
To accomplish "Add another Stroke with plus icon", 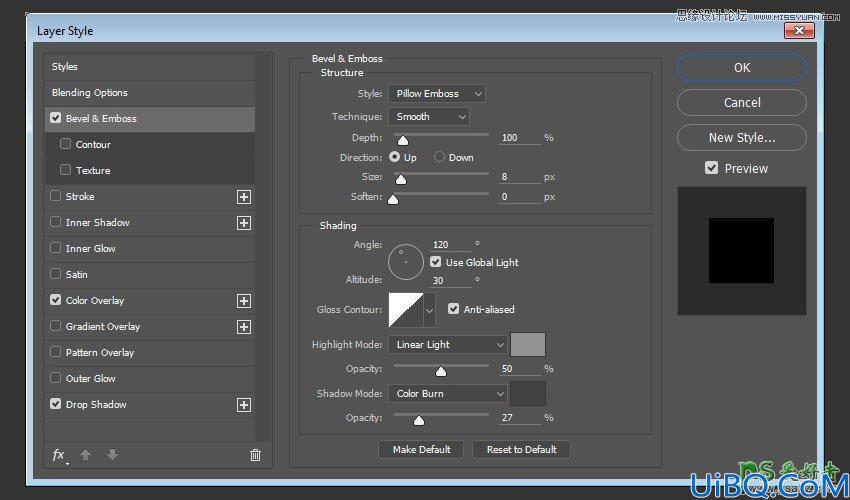I will (x=244, y=197).
